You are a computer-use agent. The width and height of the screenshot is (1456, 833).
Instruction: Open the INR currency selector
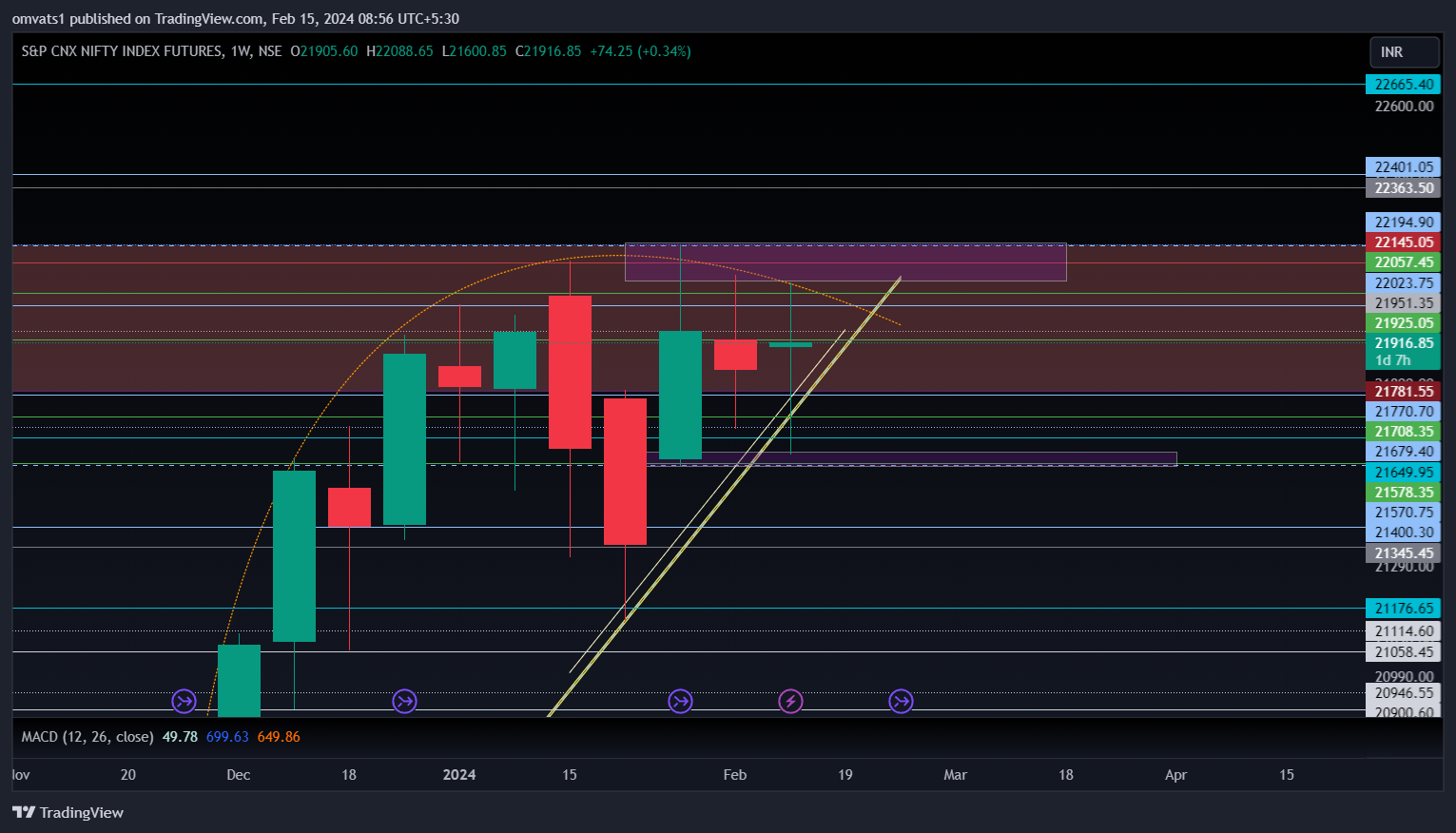(x=1405, y=52)
